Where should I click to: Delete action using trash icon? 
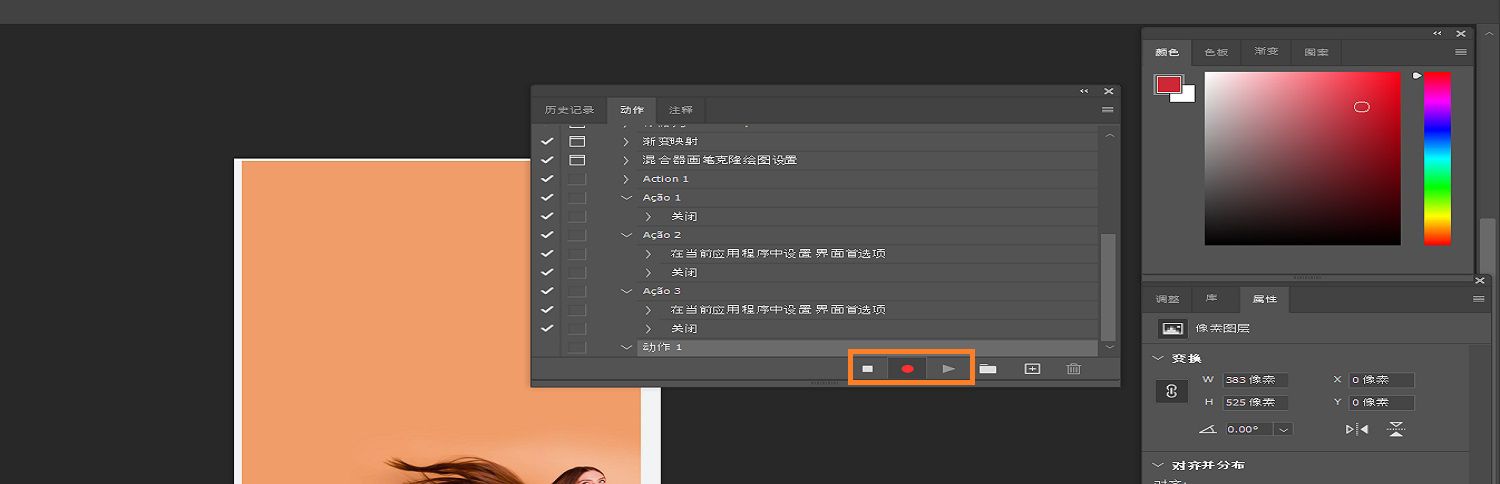[1074, 369]
